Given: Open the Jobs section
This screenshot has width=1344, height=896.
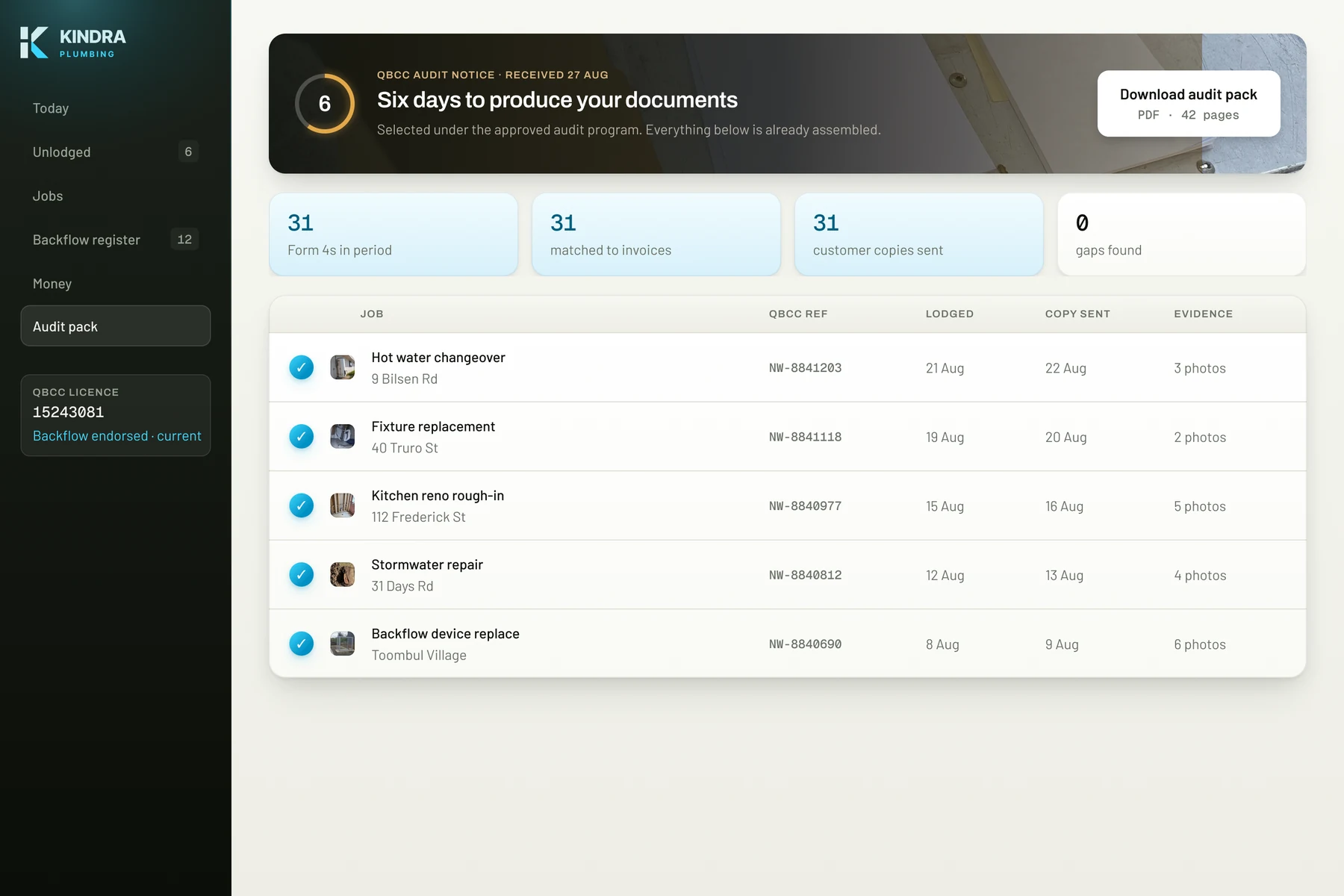Looking at the screenshot, I should [x=116, y=196].
